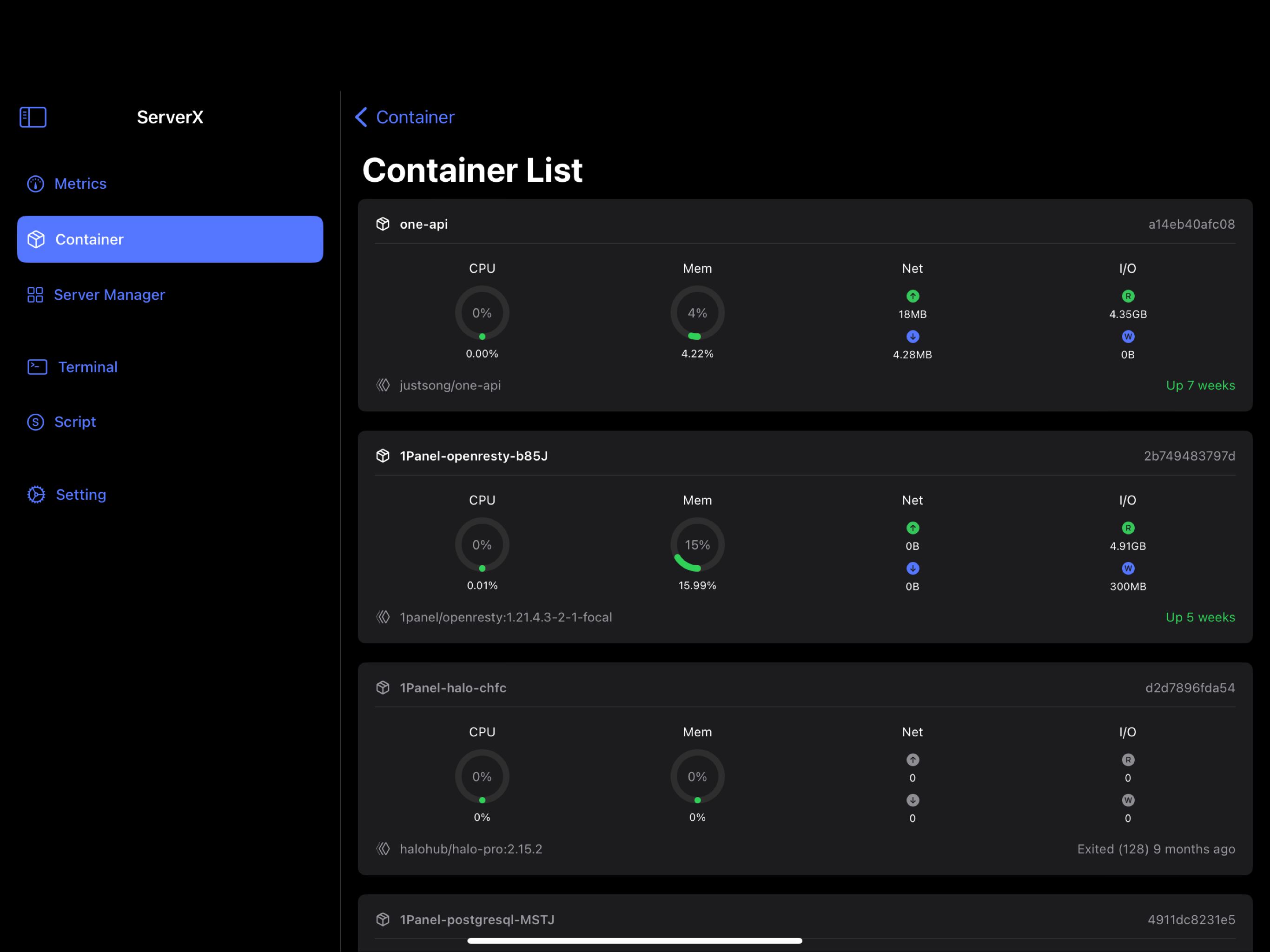Click halo-chfc Mem gauge 0%

pyautogui.click(x=698, y=777)
